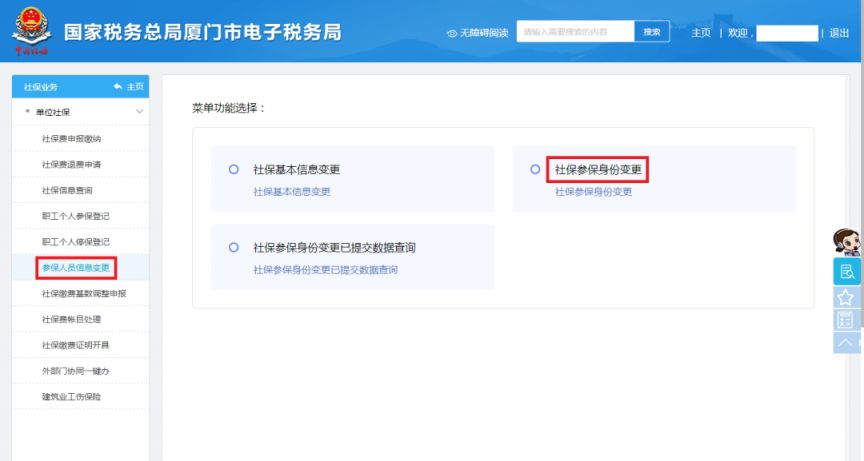
Task: Click the star favorites icon on right toolbar
Action: click(846, 297)
